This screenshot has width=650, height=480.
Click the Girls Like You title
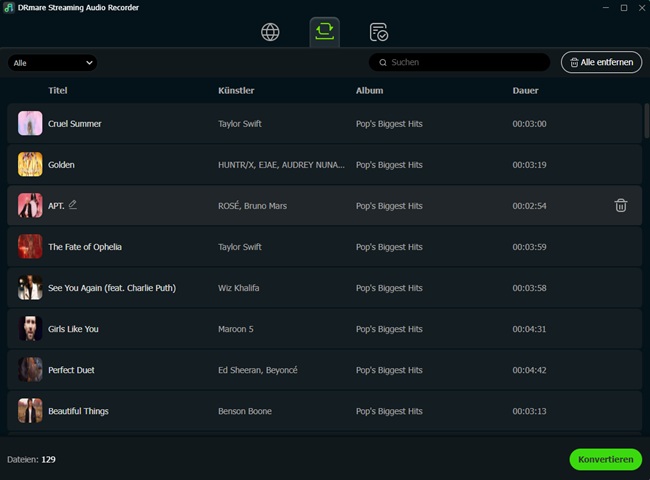point(73,329)
